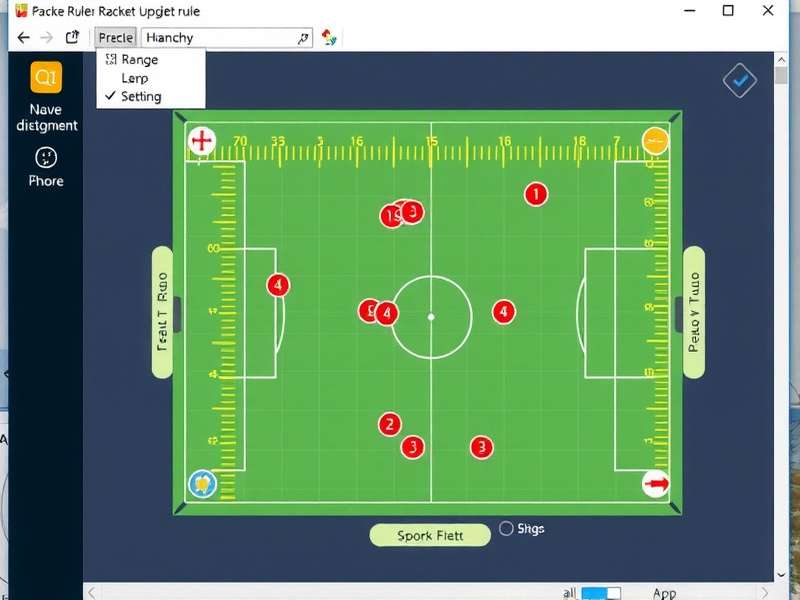
Task: Open the Phore panel from the sidebar
Action: point(45,162)
